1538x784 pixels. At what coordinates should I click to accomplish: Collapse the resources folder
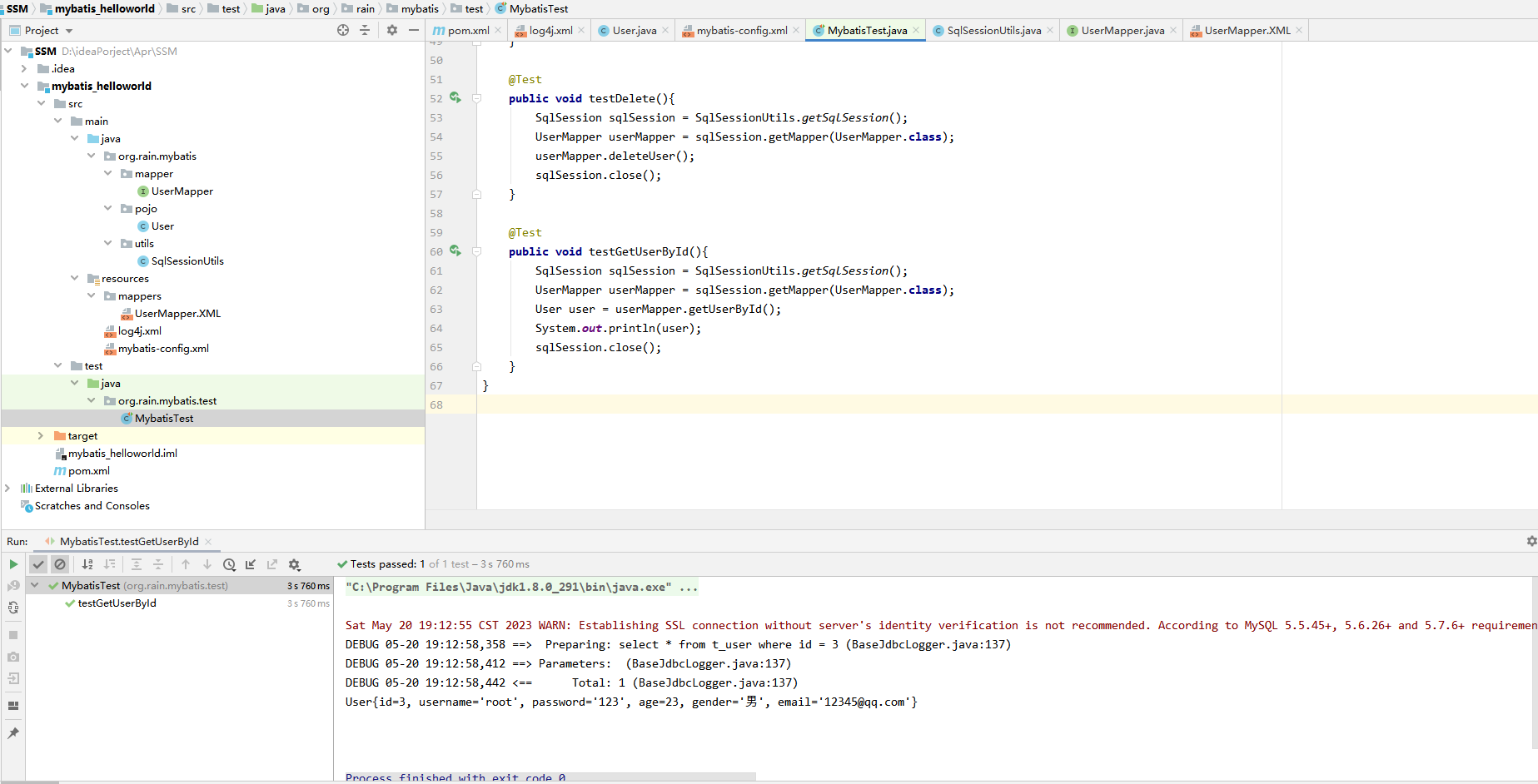(x=74, y=278)
